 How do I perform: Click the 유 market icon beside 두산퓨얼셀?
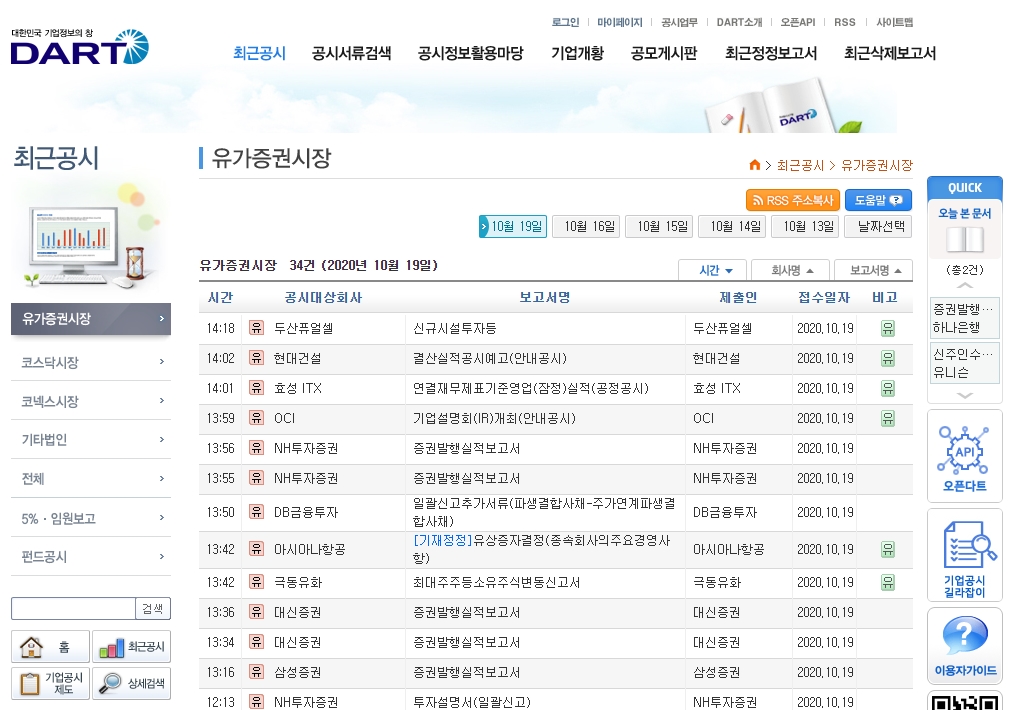(257, 328)
